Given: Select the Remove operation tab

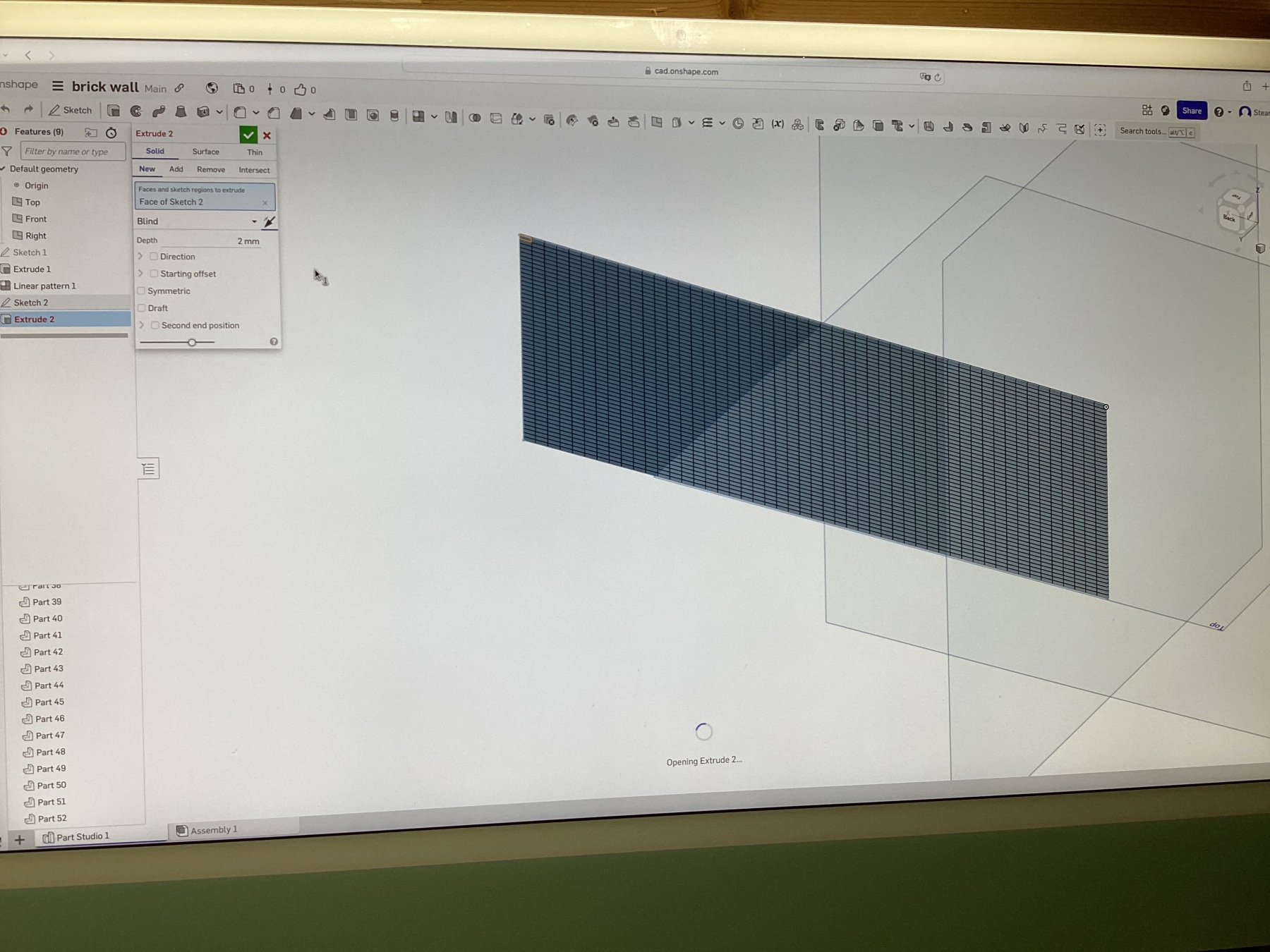Looking at the screenshot, I should 211,170.
